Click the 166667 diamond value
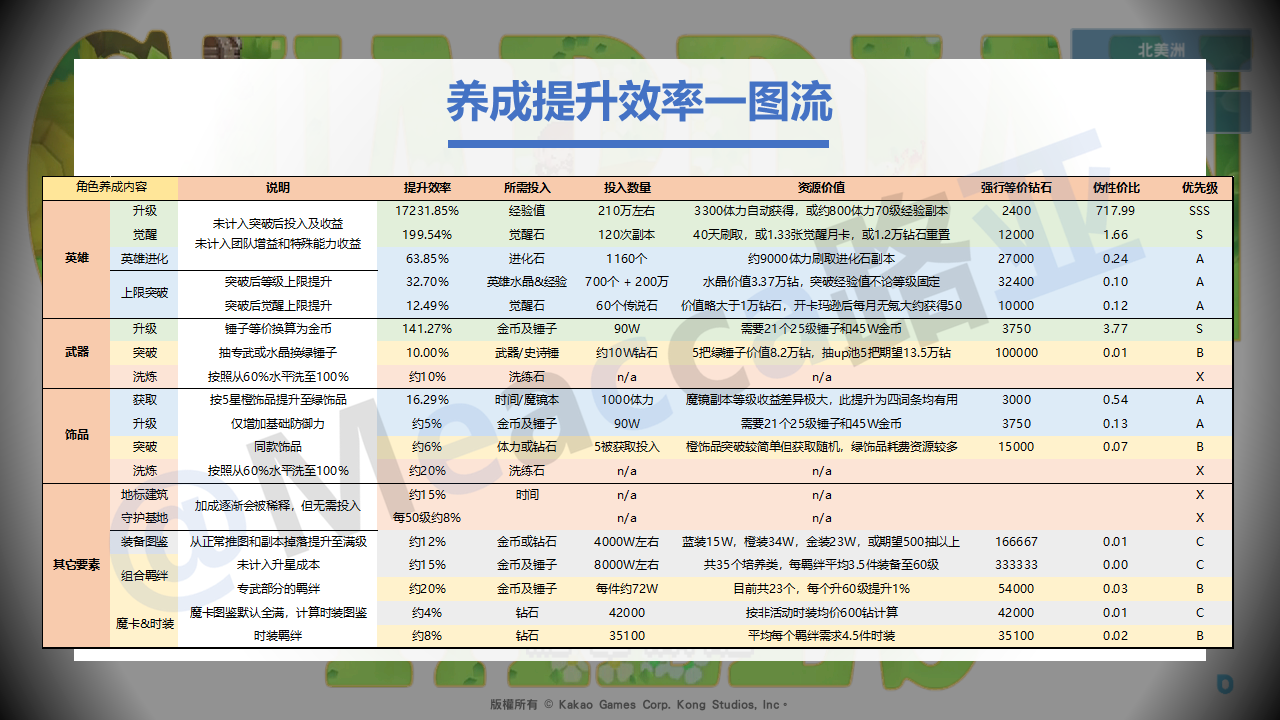Screen dimensions: 1280x720 coord(1016,541)
